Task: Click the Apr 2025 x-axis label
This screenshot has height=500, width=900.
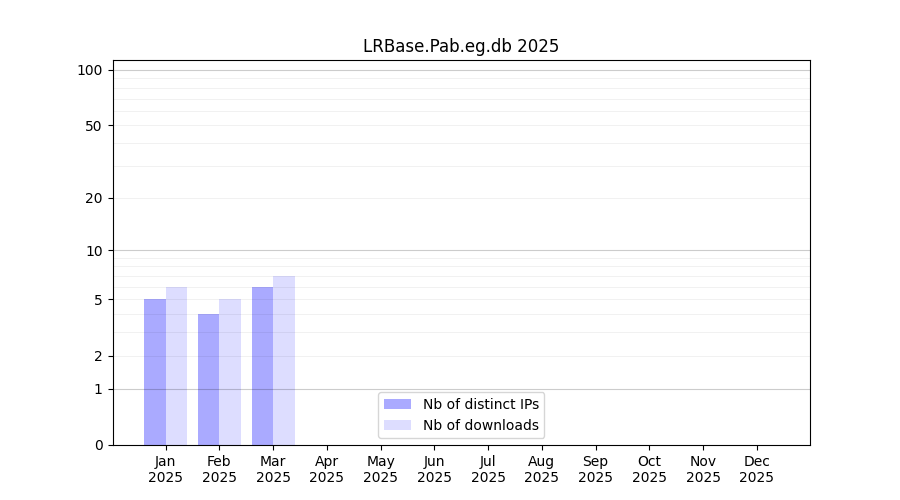Action: [327, 469]
